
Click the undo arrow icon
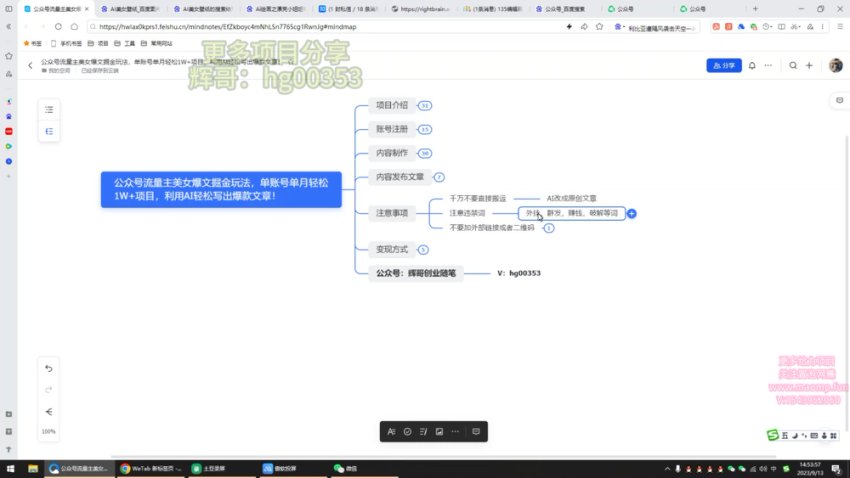click(49, 368)
